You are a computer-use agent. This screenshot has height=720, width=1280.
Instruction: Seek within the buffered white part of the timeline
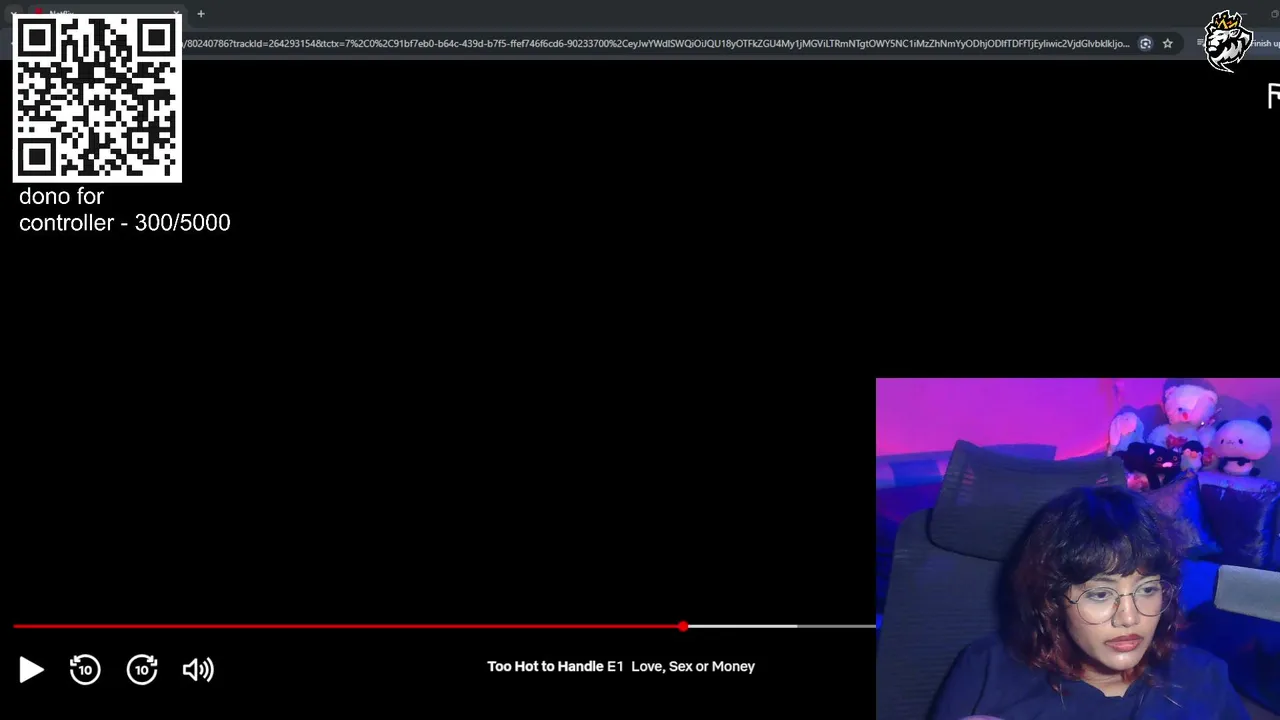pyautogui.click(x=742, y=626)
